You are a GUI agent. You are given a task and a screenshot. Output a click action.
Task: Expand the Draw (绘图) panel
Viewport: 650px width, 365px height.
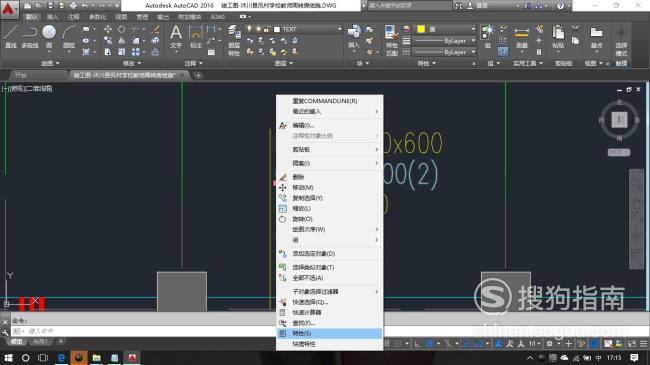tap(51, 63)
